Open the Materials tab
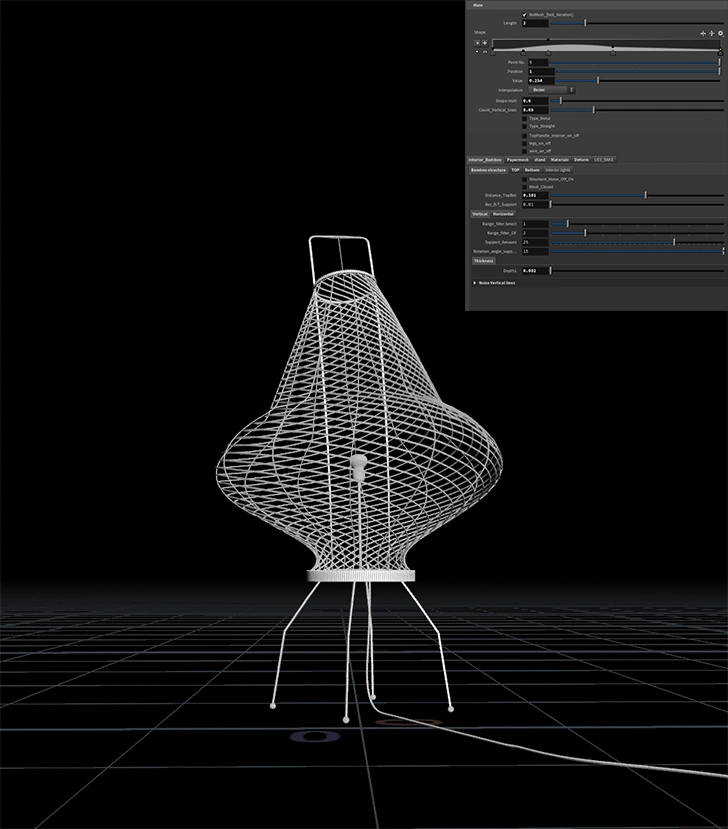Screen dimensions: 728x829 [559, 160]
